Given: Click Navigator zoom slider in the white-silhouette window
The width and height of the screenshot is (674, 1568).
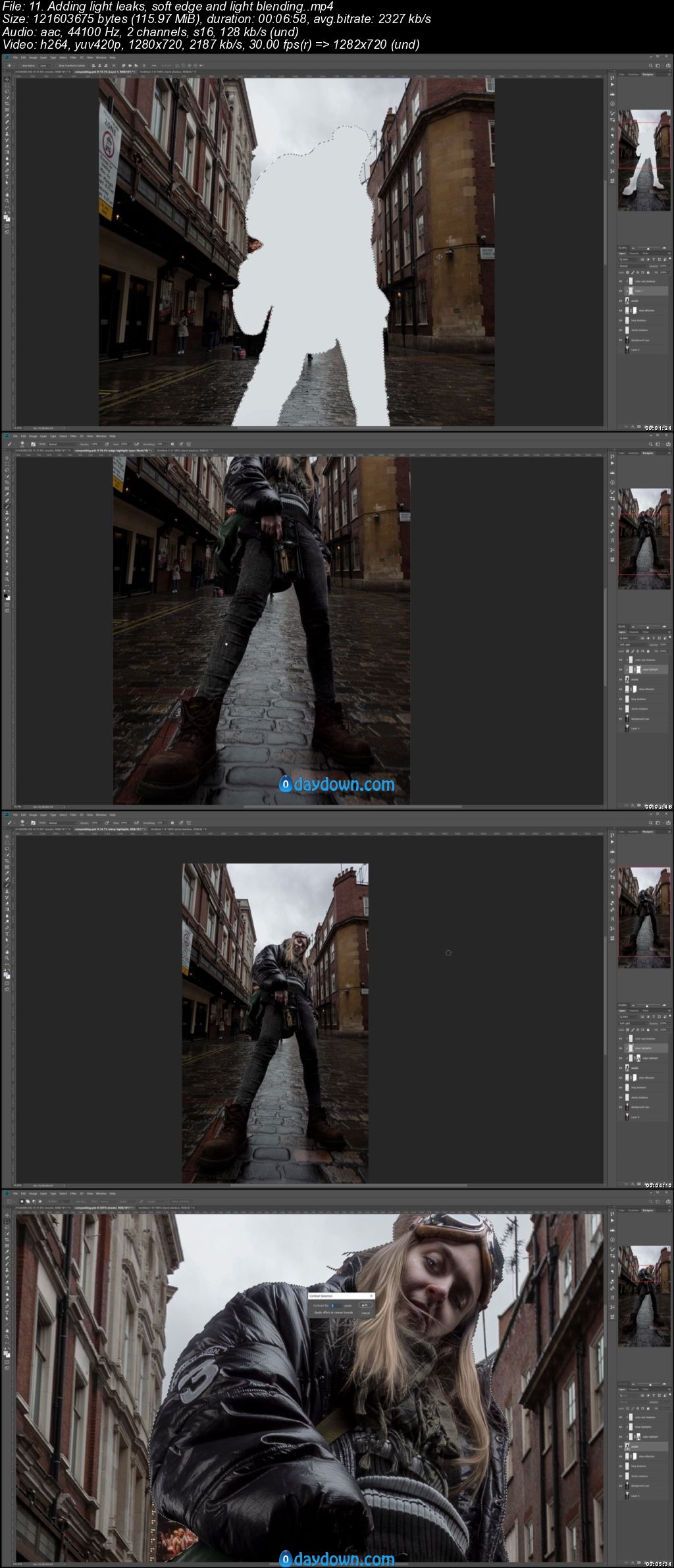Looking at the screenshot, I should tap(647, 248).
